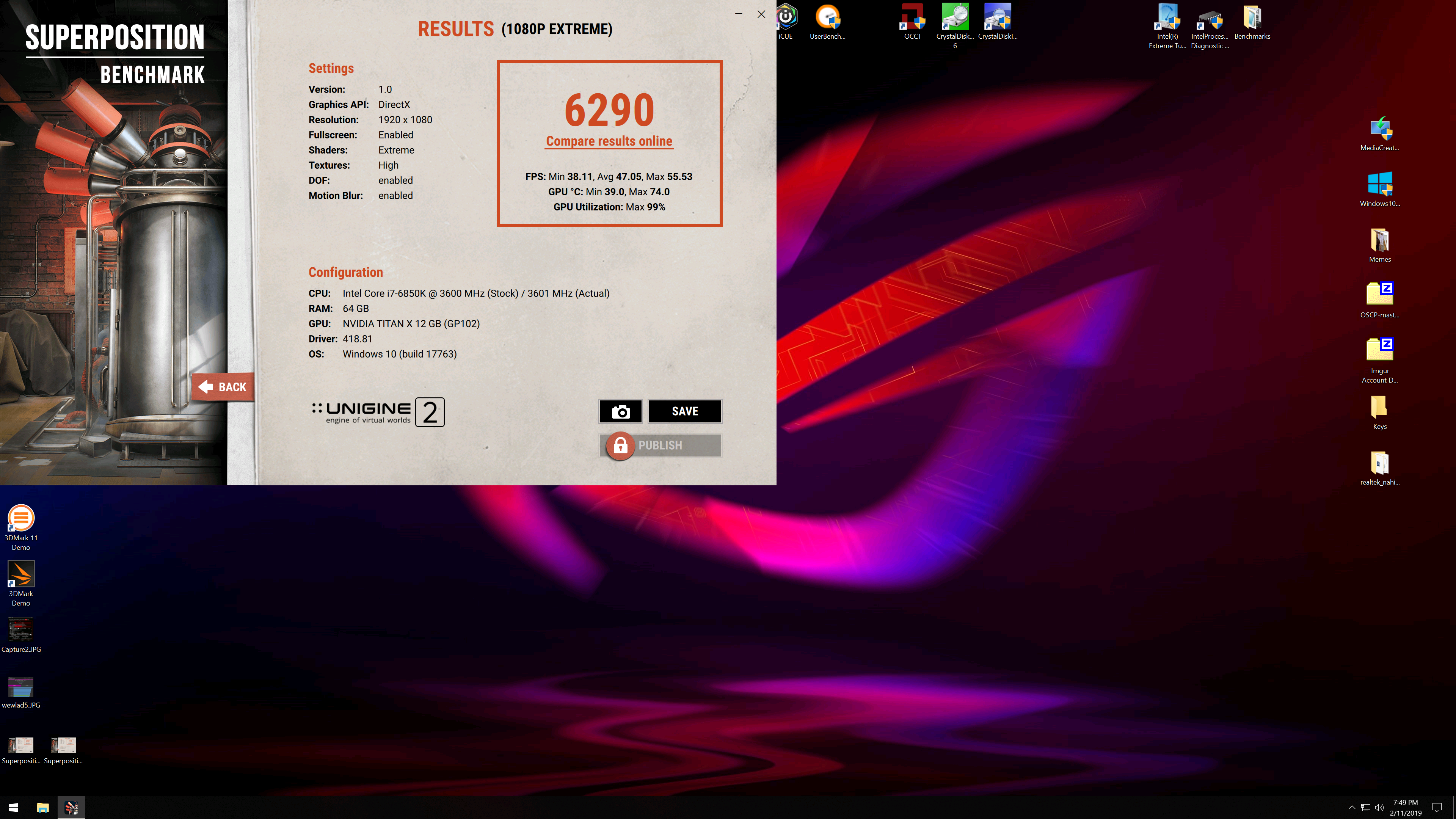Screen dimensions: 1456x819
Task: Launch the 3DMark Demo shortcut
Action: tap(21, 583)
